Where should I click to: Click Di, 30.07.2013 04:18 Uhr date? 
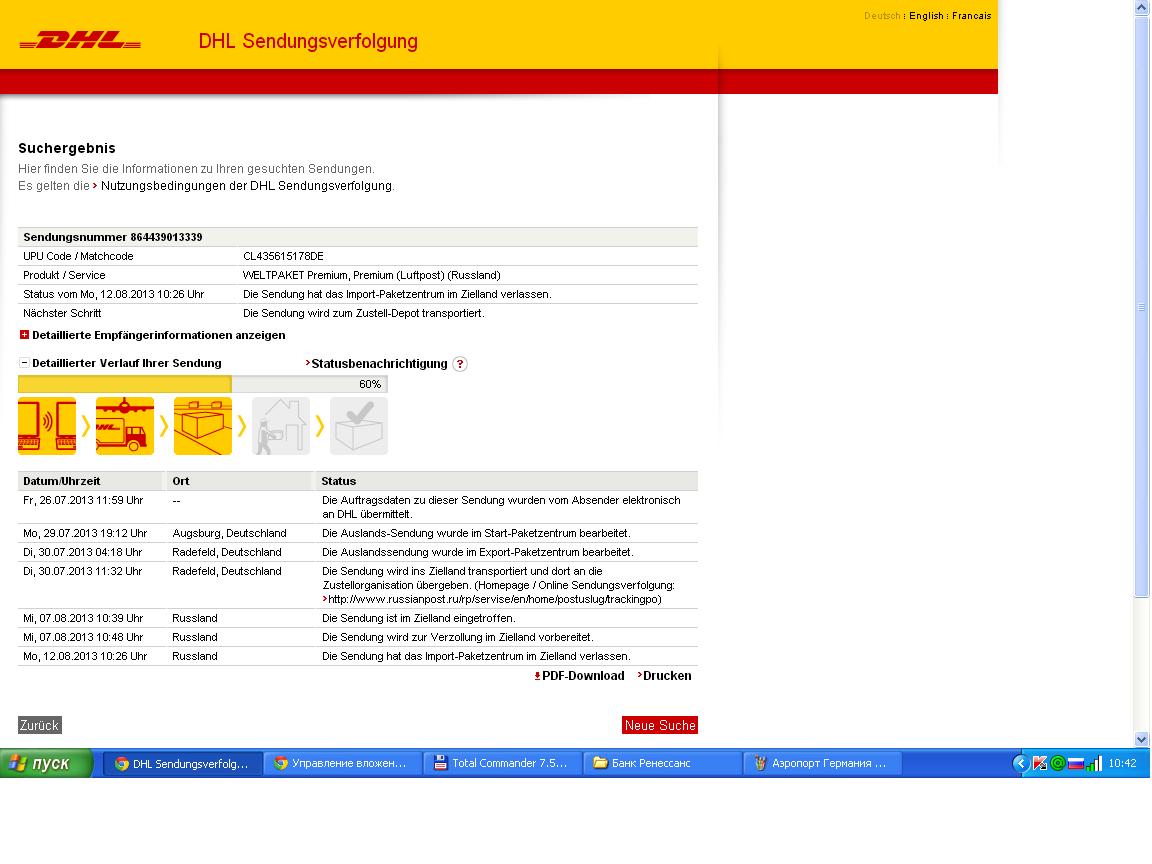(x=82, y=552)
